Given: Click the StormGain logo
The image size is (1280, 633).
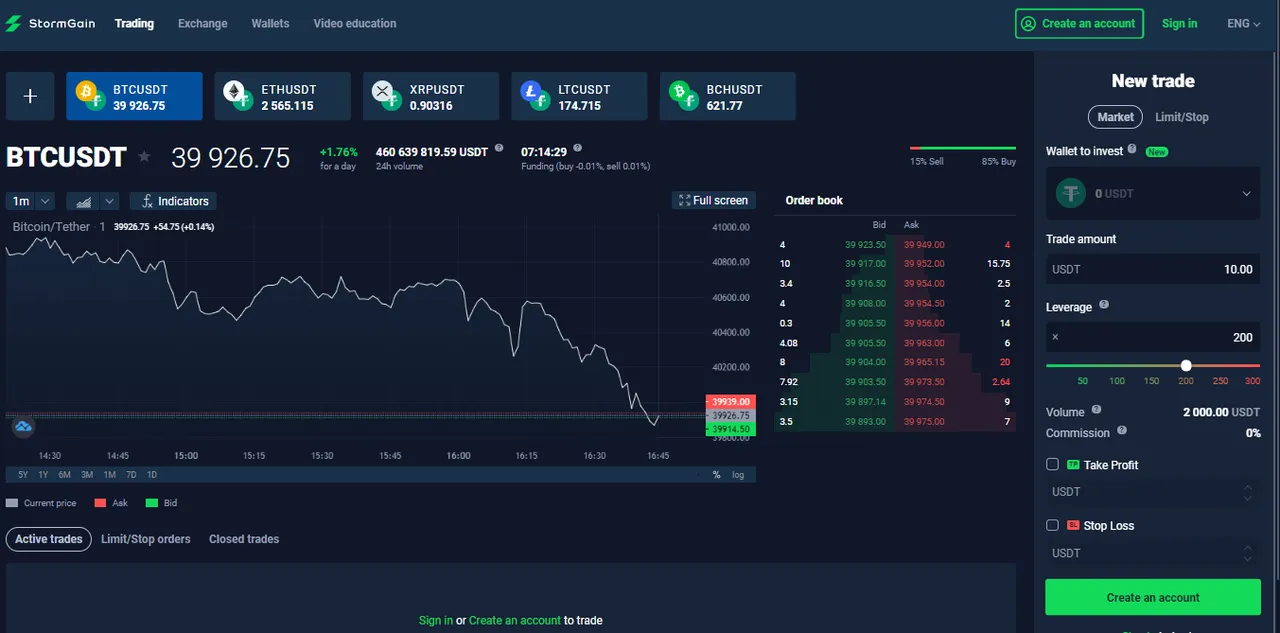Looking at the screenshot, I should coord(51,23).
